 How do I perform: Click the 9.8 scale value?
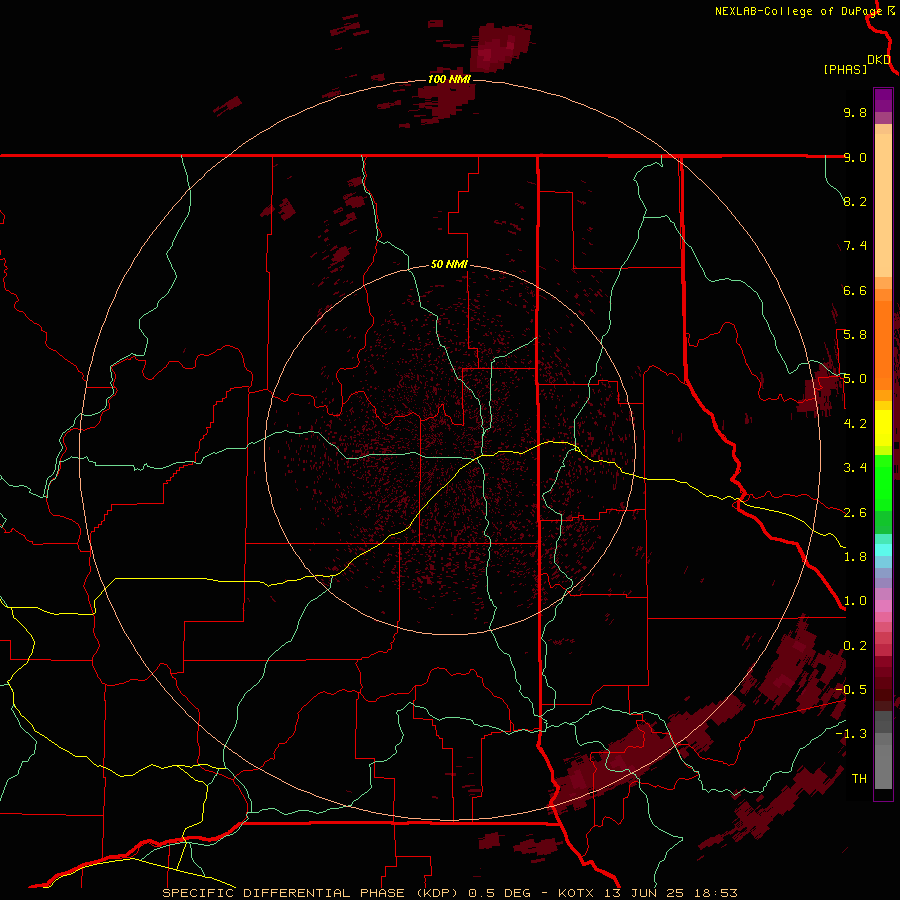pos(855,112)
